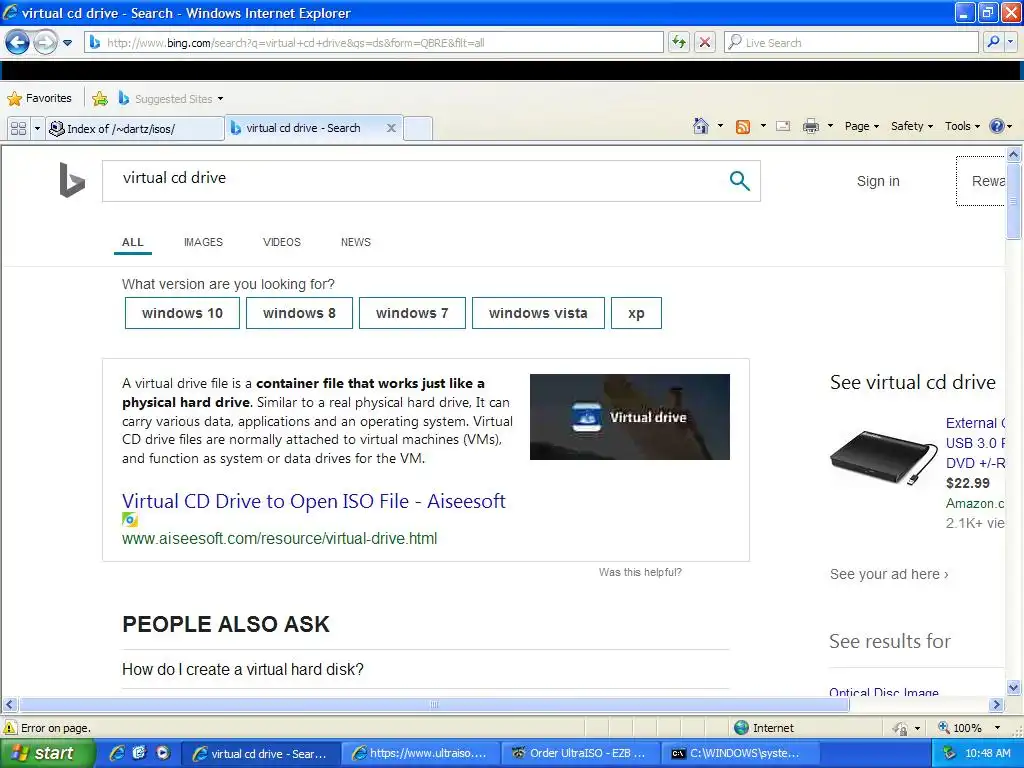Viewport: 1024px width, 768px height.
Task: Click the blue Help question icon
Action: (997, 126)
